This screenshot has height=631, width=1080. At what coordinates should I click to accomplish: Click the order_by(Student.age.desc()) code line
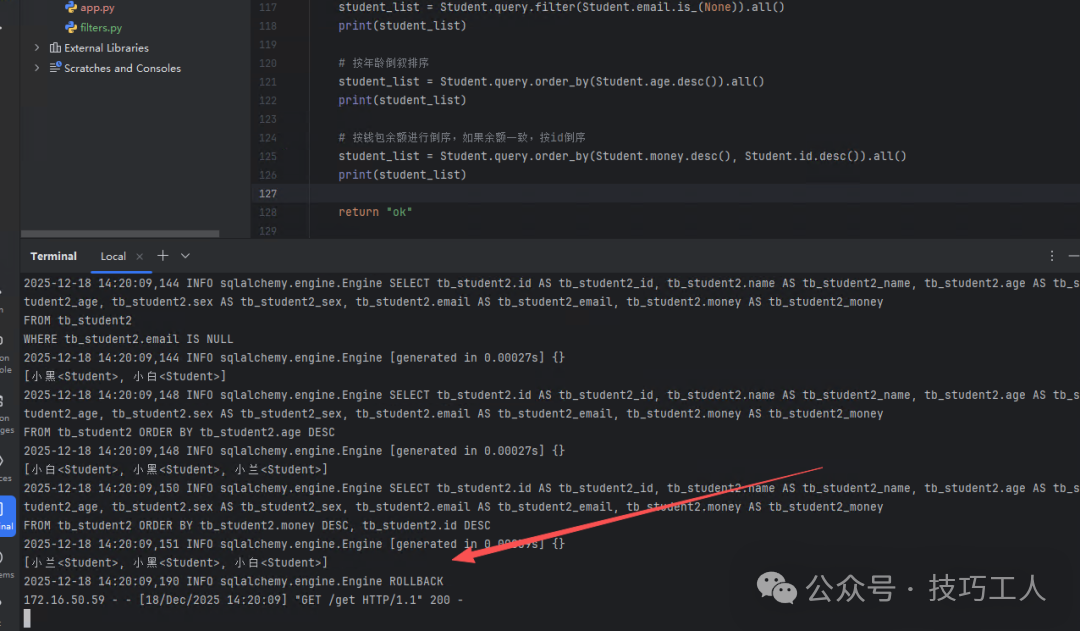coord(551,81)
